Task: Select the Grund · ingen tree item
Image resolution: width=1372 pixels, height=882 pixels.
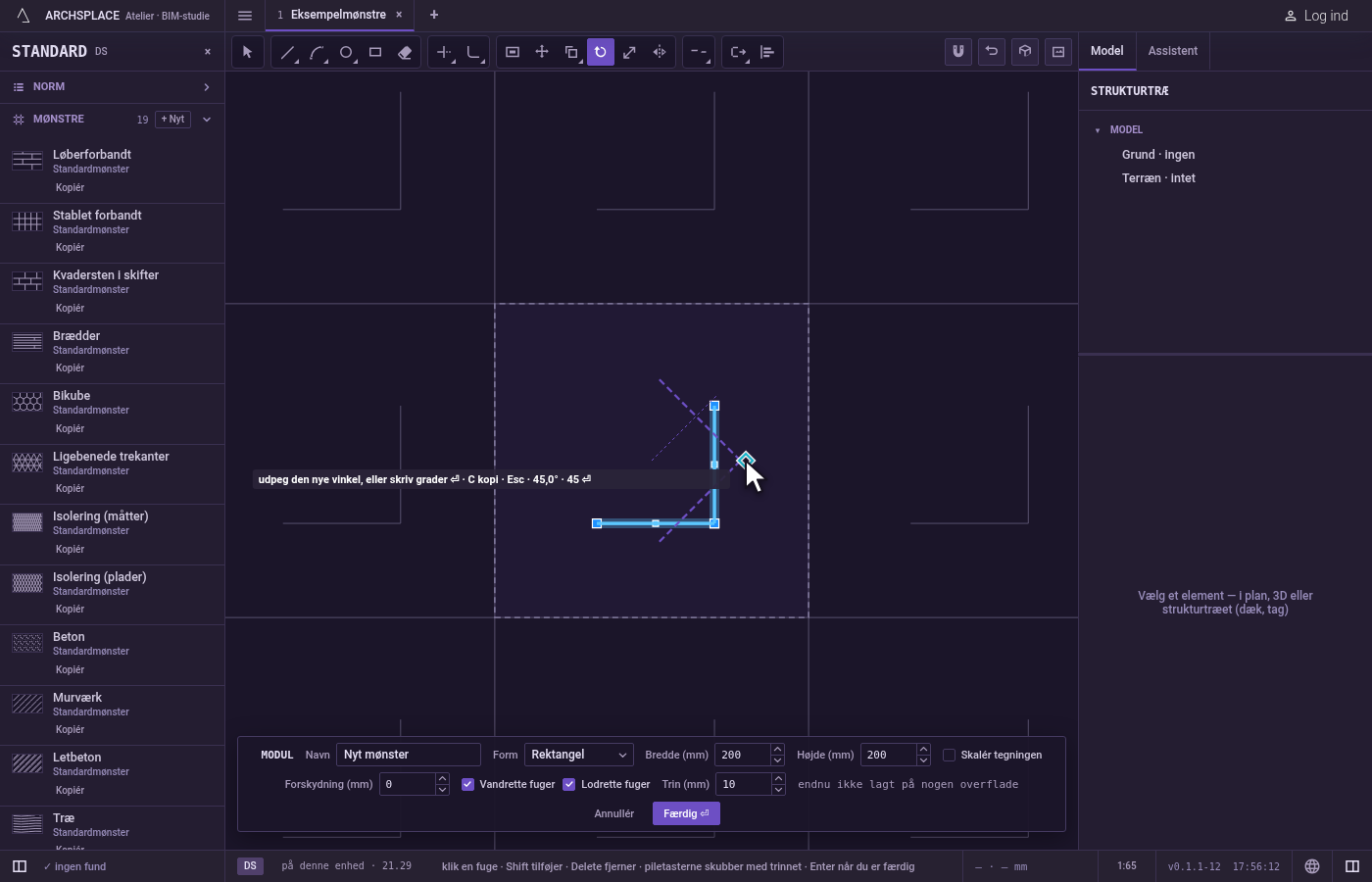Action: pos(1158,155)
